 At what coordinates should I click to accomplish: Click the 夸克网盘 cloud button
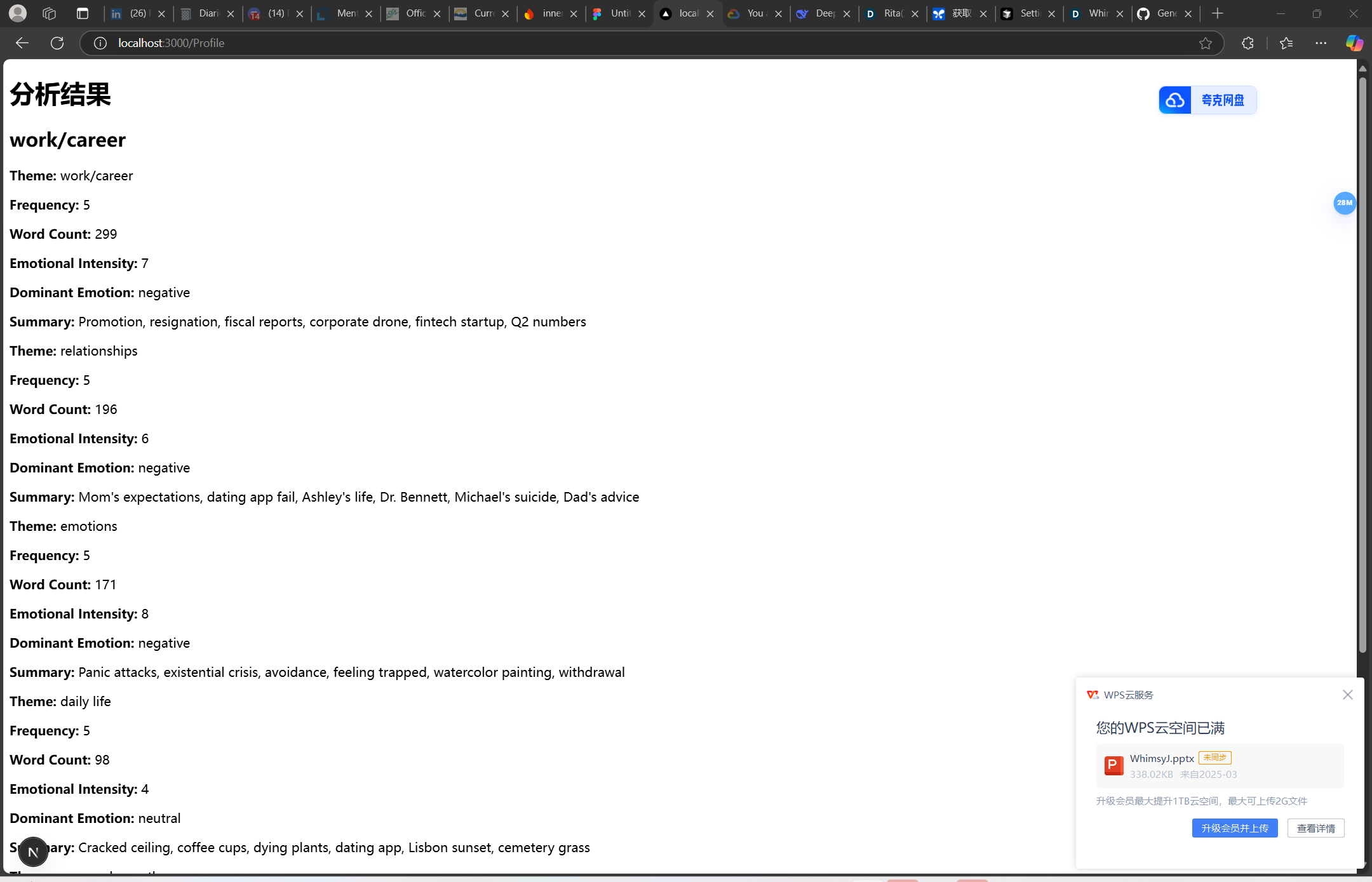coord(1207,100)
